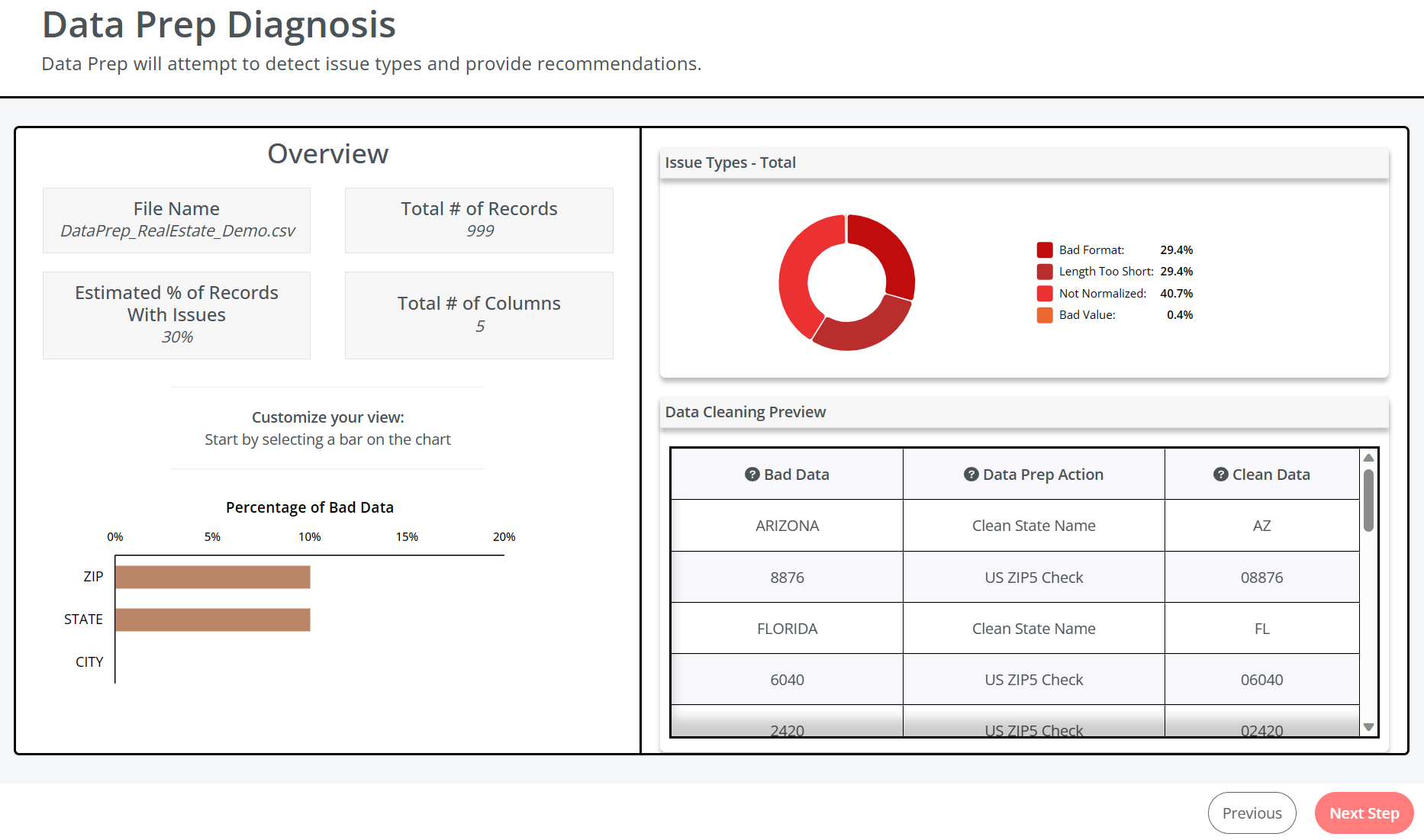Click the help icon beside Bad Data
Image resolution: width=1424 pixels, height=840 pixels.
752,474
